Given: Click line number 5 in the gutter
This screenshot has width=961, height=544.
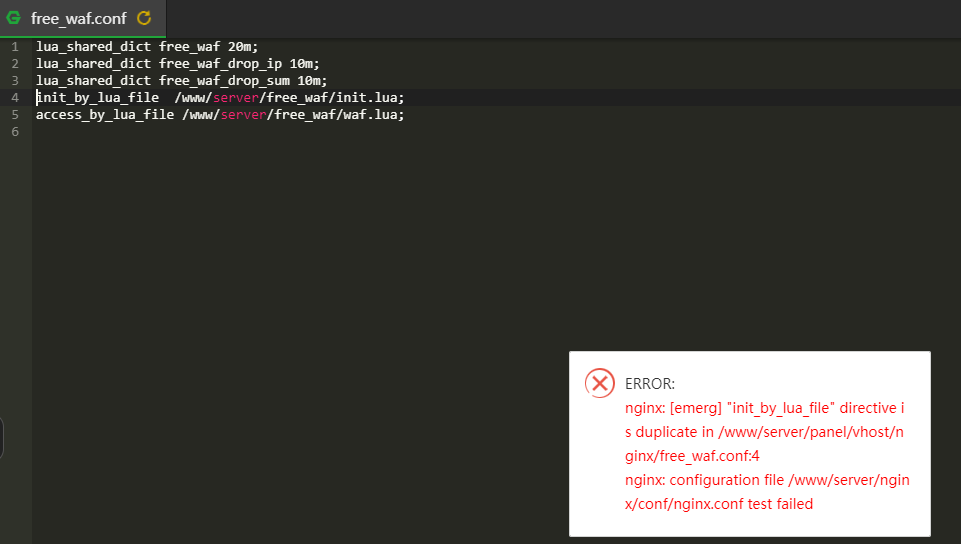Looking at the screenshot, I should pyautogui.click(x=15, y=115).
